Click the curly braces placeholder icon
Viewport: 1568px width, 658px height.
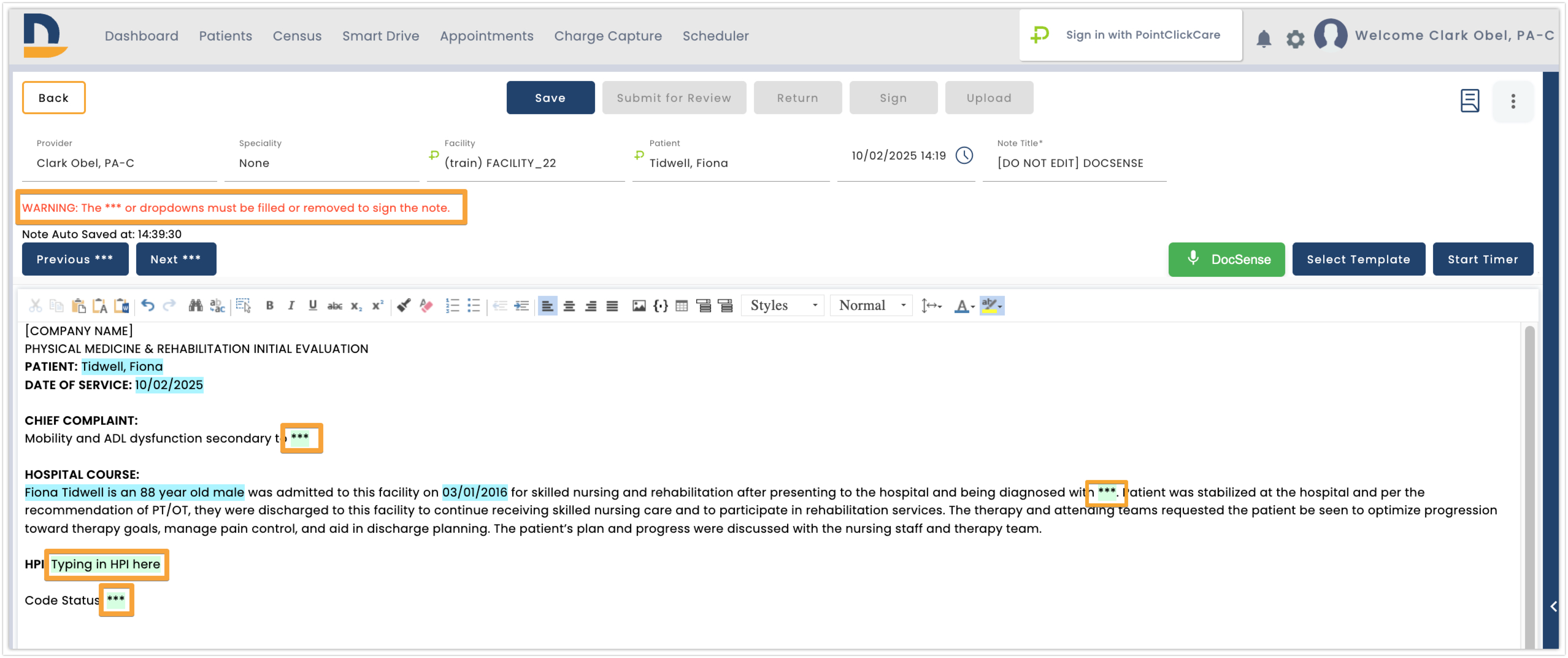[660, 306]
